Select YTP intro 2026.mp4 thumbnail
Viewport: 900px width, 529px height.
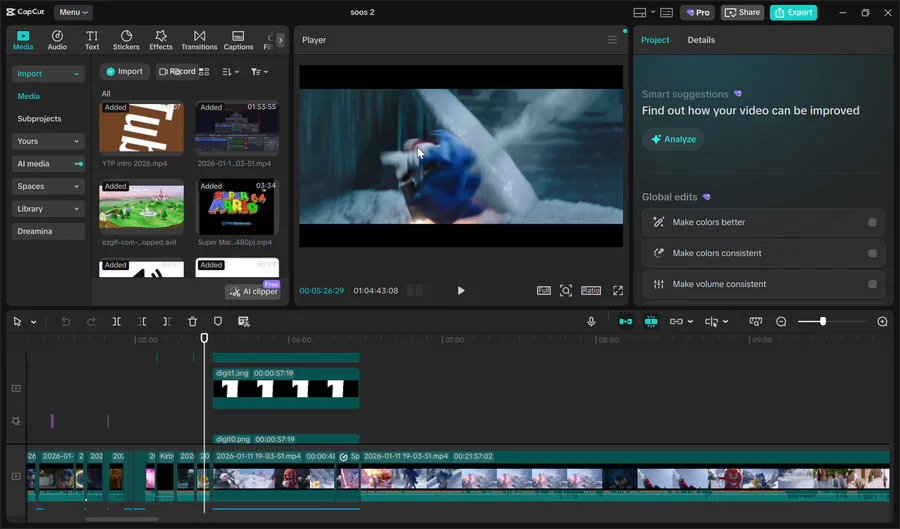141,127
